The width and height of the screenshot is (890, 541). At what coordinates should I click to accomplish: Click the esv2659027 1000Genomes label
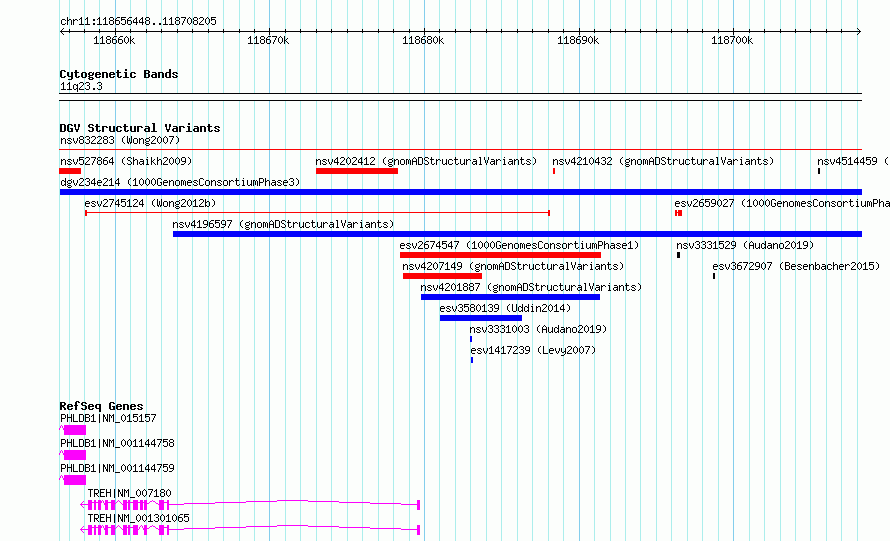click(x=782, y=203)
